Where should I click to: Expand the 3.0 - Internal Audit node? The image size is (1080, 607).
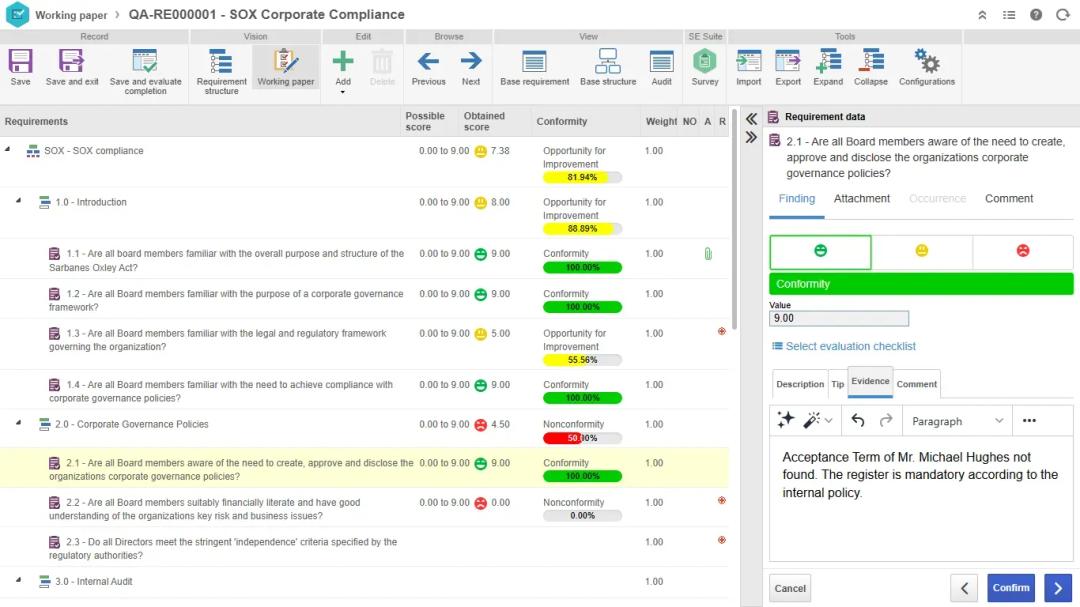tap(18, 580)
